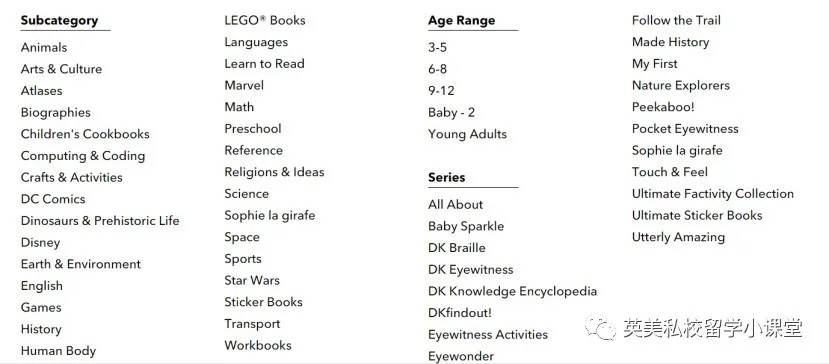Choose the Utterly Amazing series

coord(678,237)
